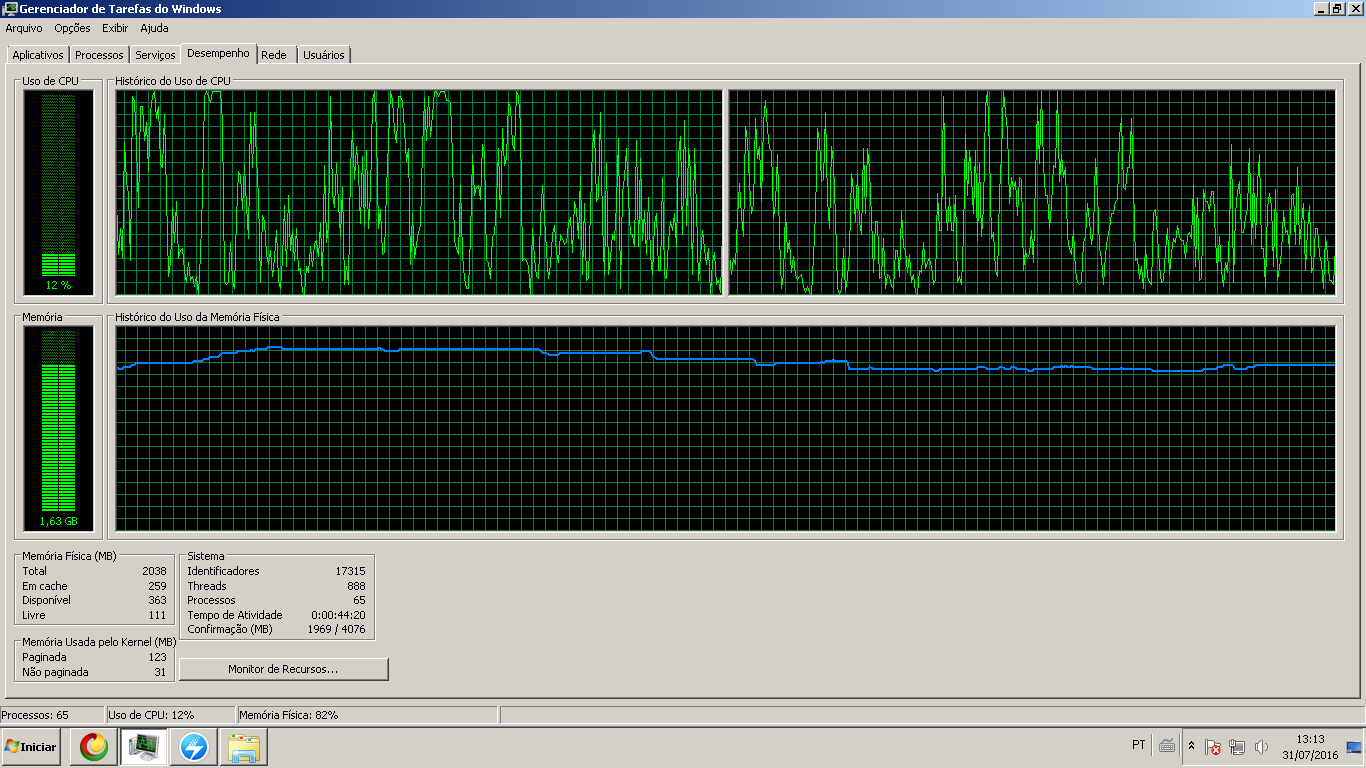Viewport: 1366px width, 768px height.
Task: Click status bar text Processos: 65
Action: 34,715
